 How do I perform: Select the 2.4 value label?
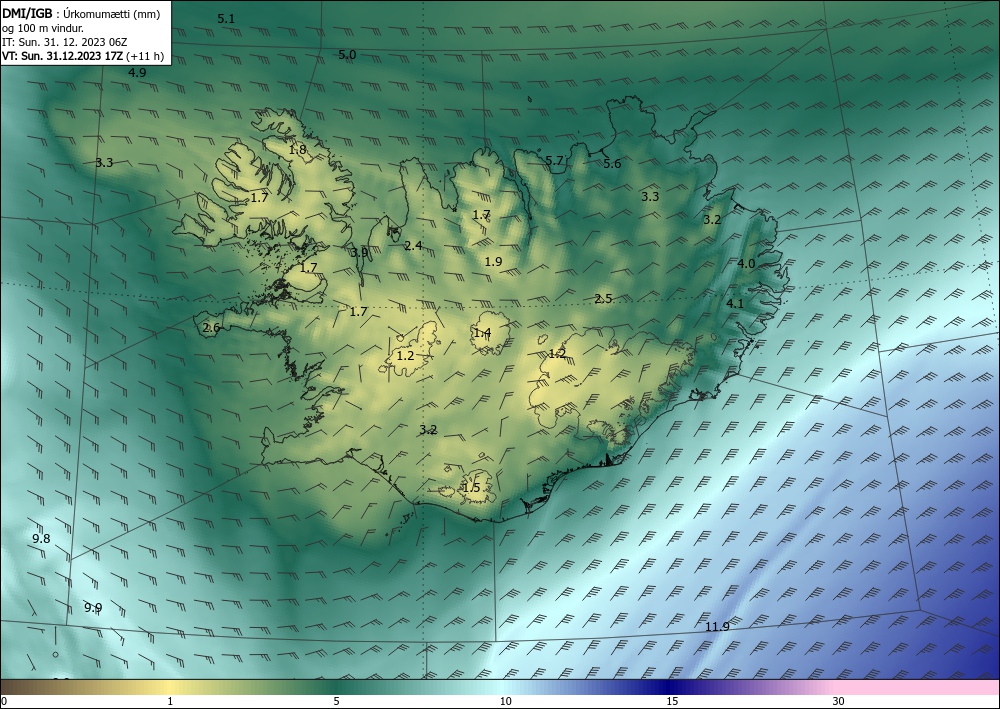coord(413,245)
